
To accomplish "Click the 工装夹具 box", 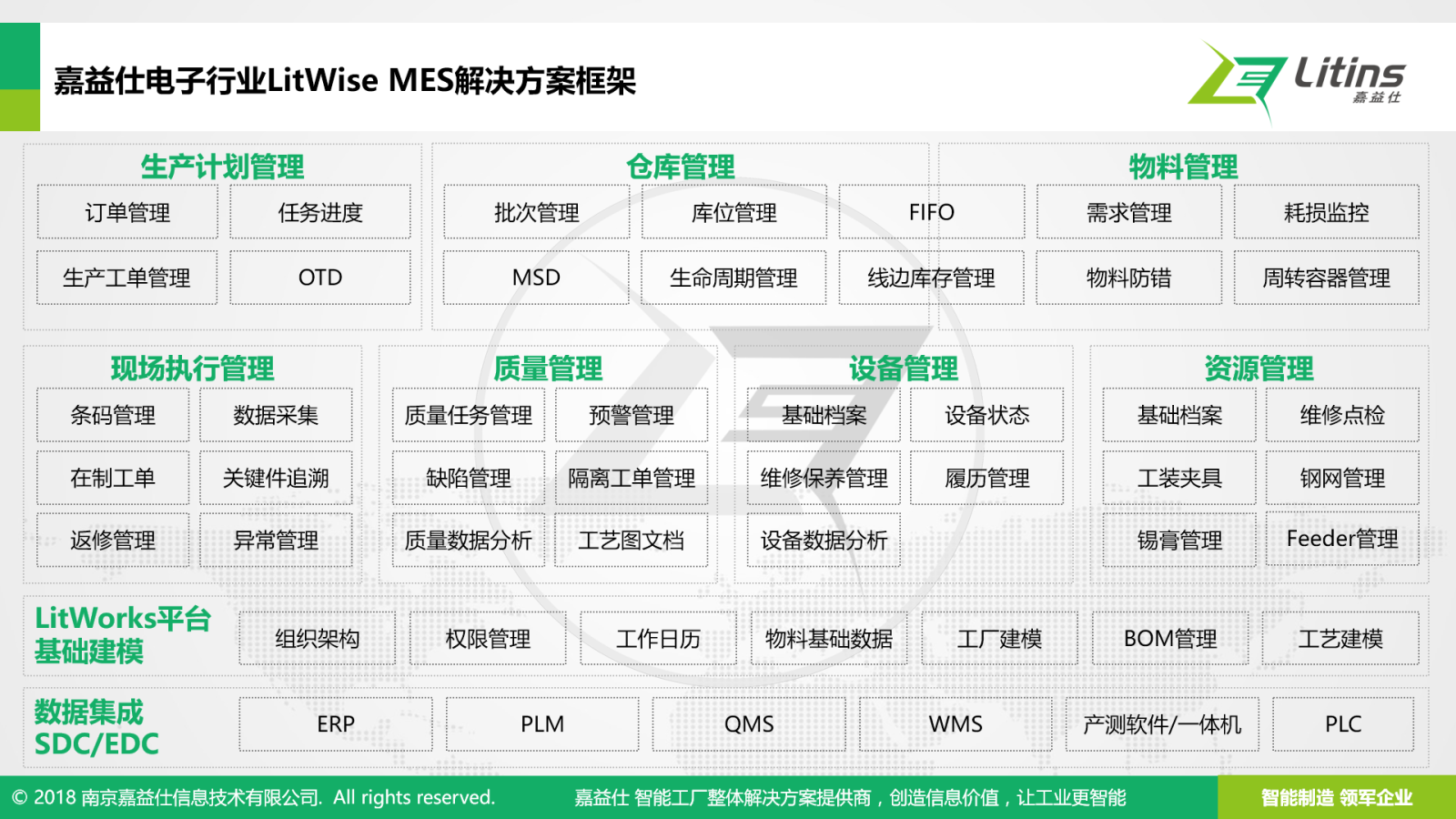I will pos(1179,478).
